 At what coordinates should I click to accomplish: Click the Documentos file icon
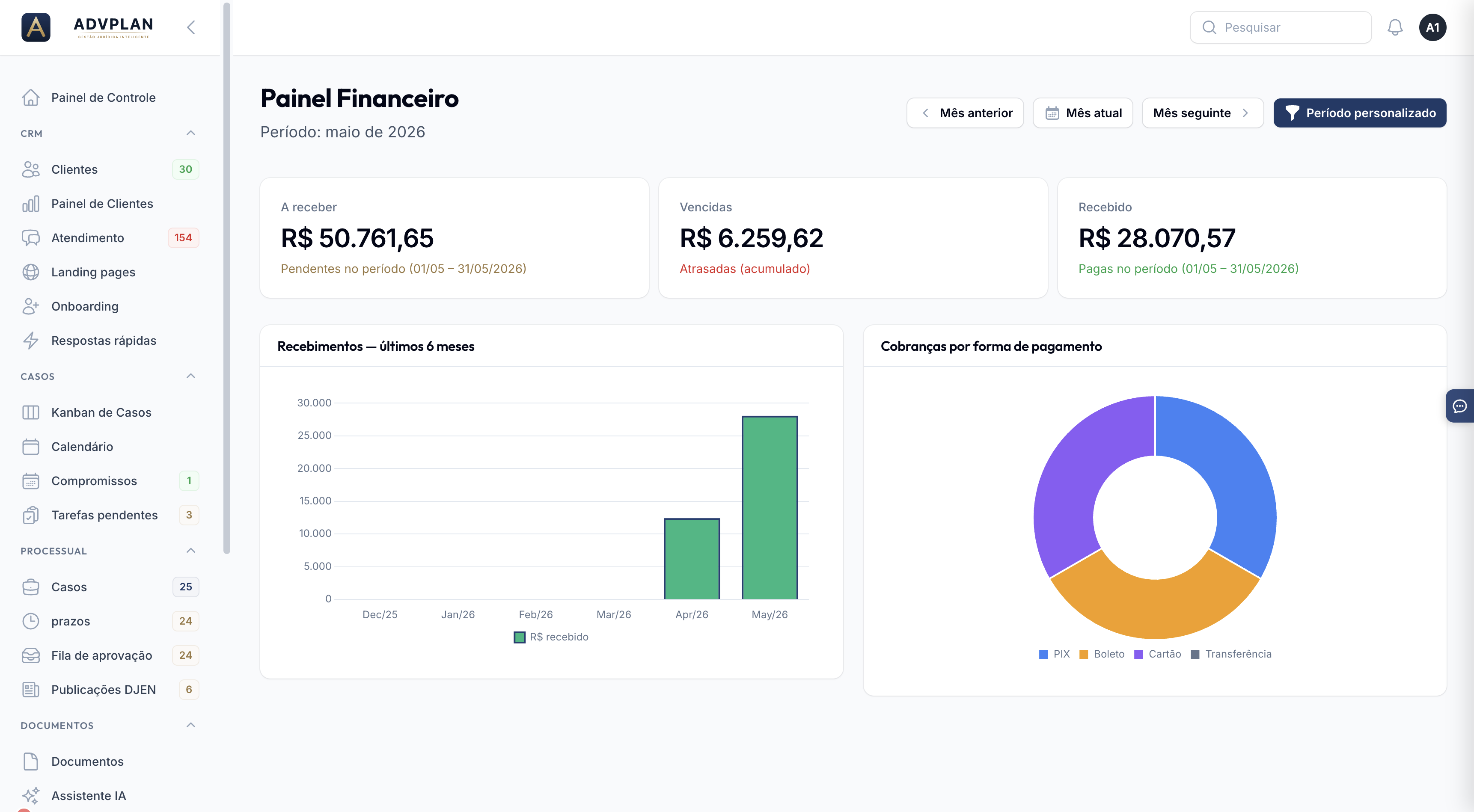31,762
